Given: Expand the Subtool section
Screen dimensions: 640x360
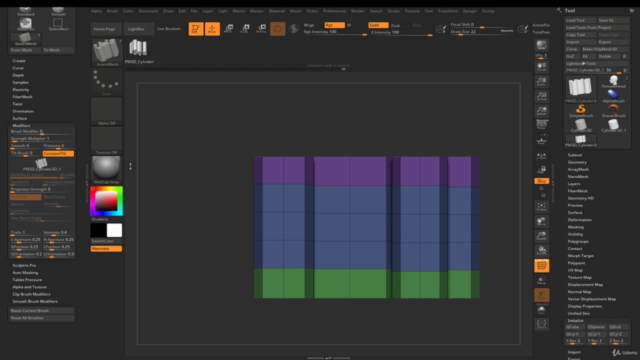Looking at the screenshot, I should click(x=575, y=155).
